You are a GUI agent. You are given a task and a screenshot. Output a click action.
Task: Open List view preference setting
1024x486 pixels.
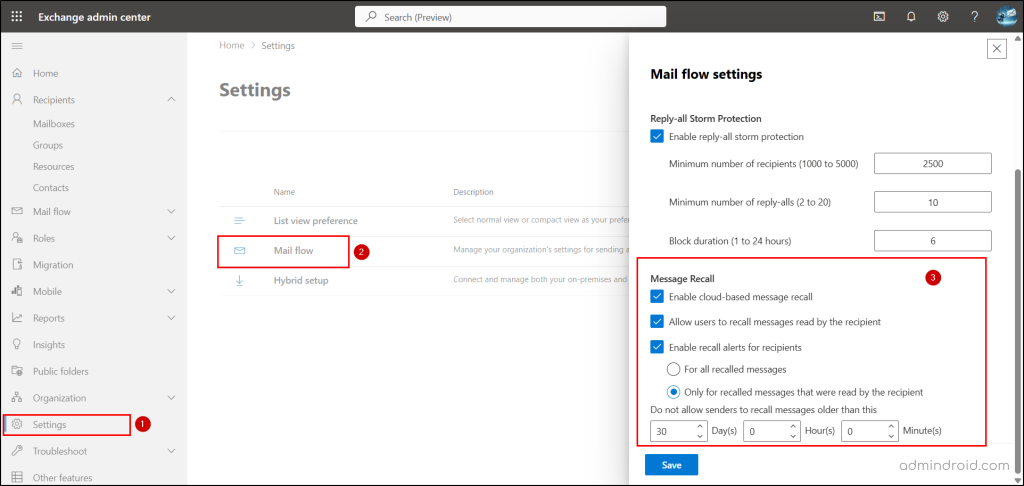[315, 221]
